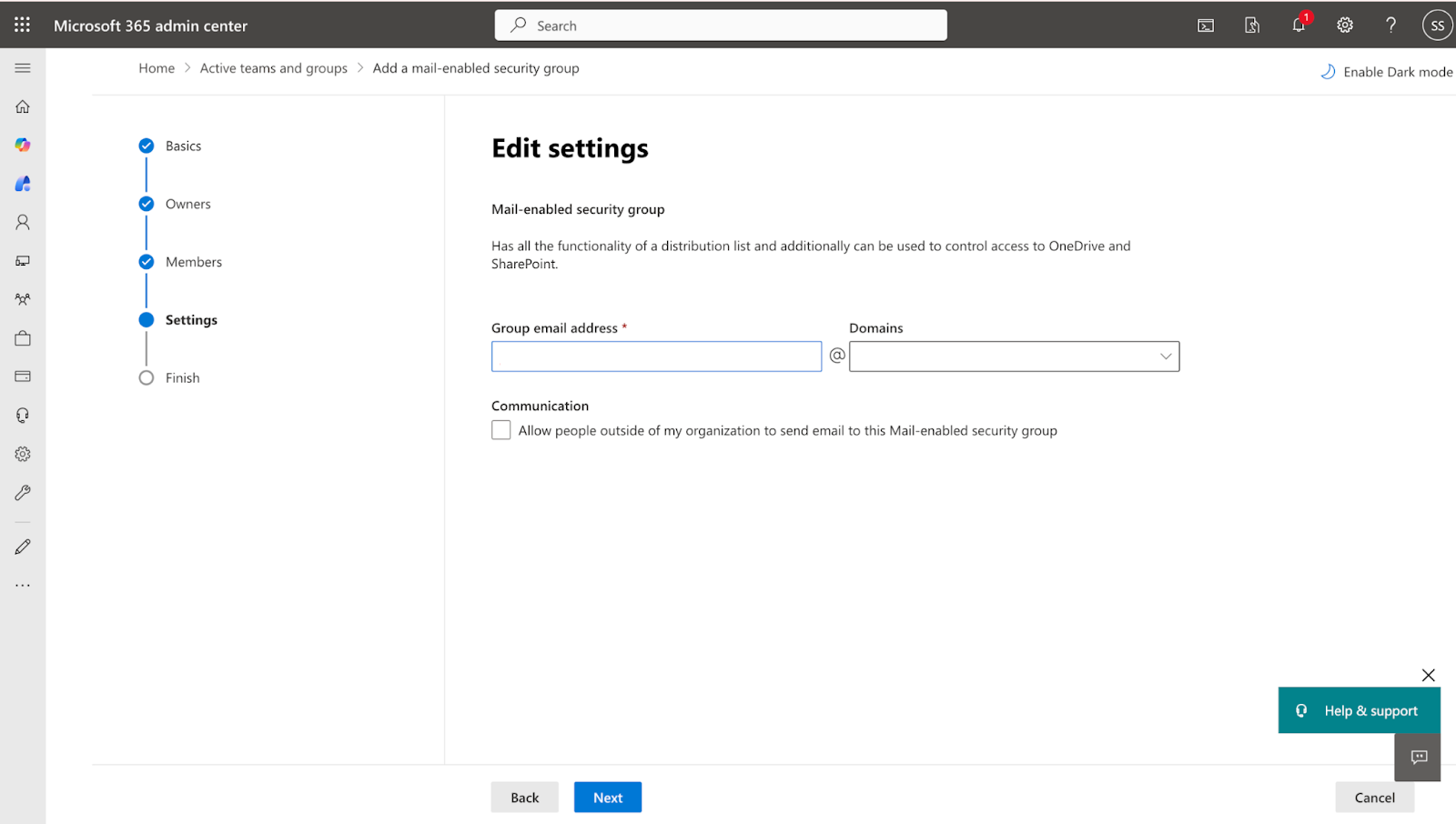
Task: Open Copilot from the left sidebar
Action: pyautogui.click(x=23, y=146)
